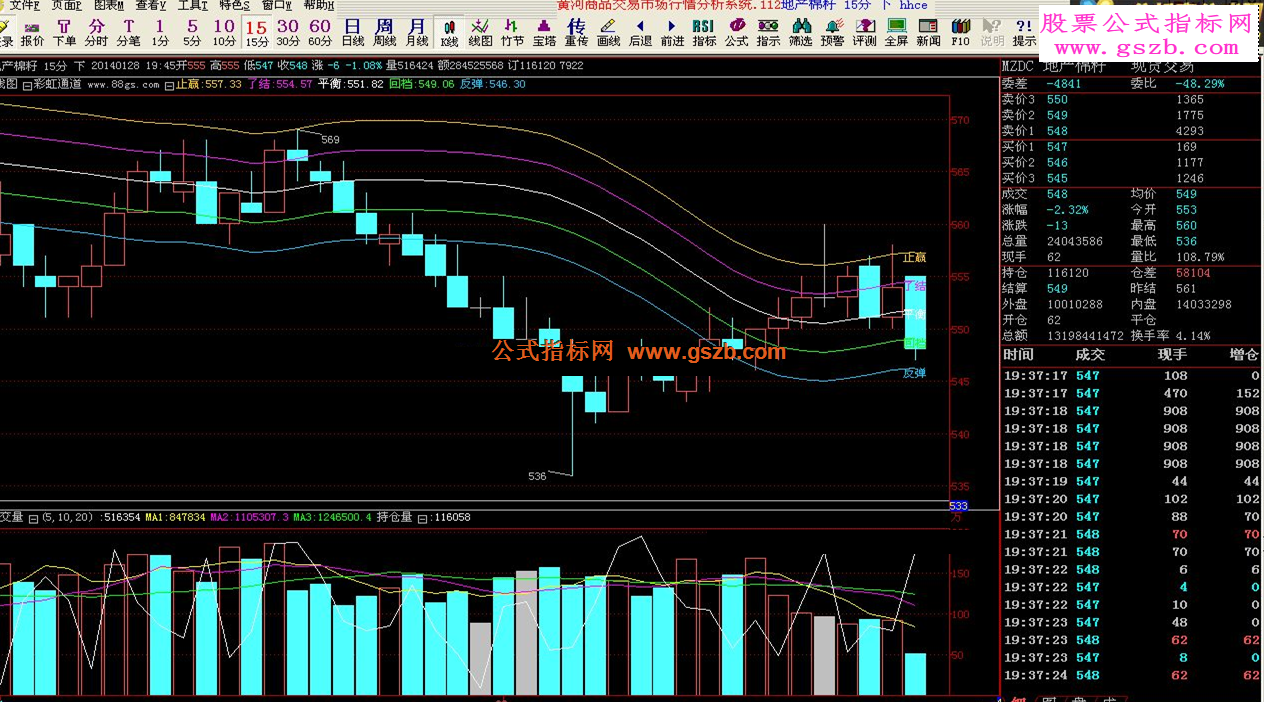Image resolution: width=1264 pixels, height=702 pixels.
Task: Open the 预警 alert bell icon
Action: pyautogui.click(x=832, y=31)
